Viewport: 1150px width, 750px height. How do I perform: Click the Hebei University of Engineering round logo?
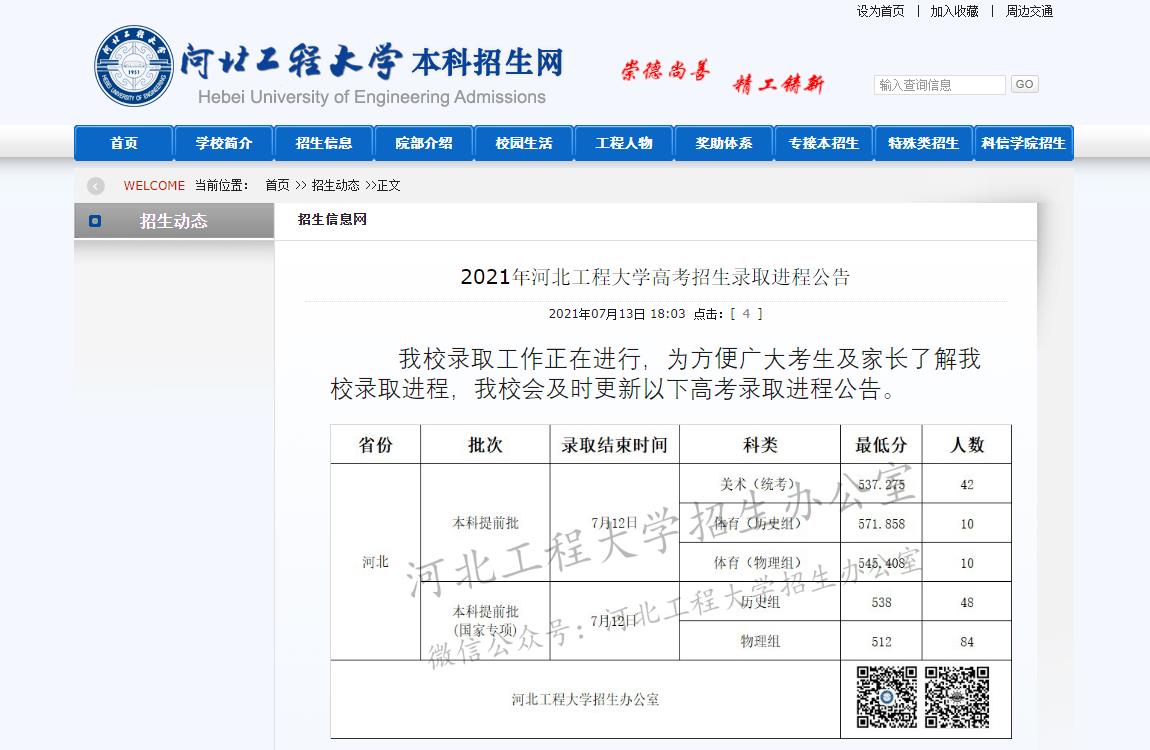coord(133,66)
